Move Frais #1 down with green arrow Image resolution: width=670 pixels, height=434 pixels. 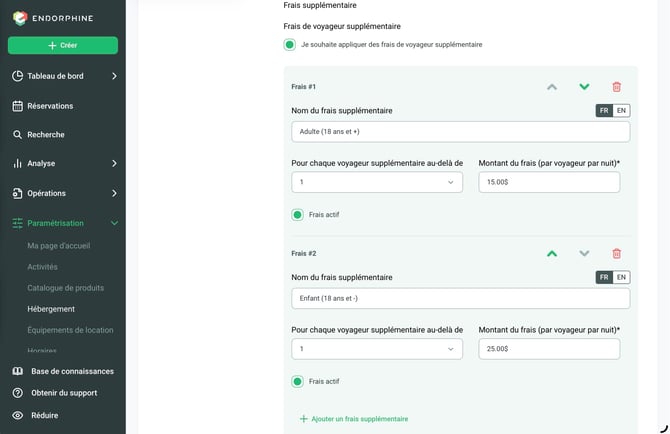point(584,87)
